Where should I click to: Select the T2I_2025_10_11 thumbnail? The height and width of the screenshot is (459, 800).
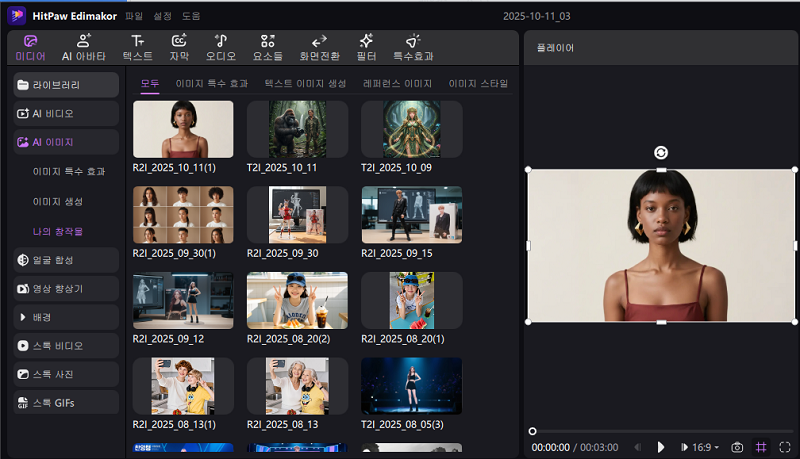[x=297, y=130]
